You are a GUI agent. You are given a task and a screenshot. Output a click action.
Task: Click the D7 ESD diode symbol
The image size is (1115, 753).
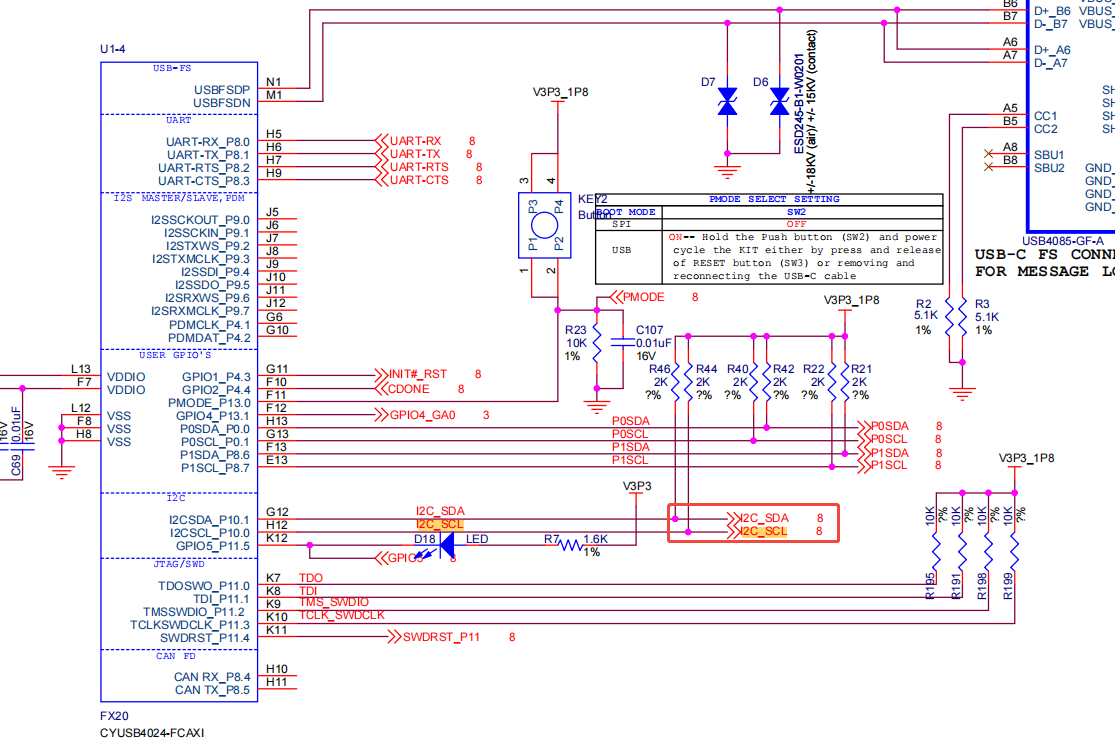pyautogui.click(x=727, y=101)
